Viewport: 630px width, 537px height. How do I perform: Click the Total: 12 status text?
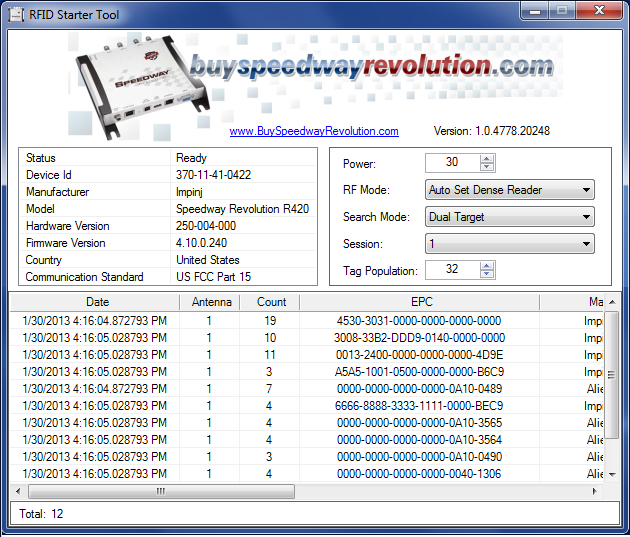(x=41, y=514)
